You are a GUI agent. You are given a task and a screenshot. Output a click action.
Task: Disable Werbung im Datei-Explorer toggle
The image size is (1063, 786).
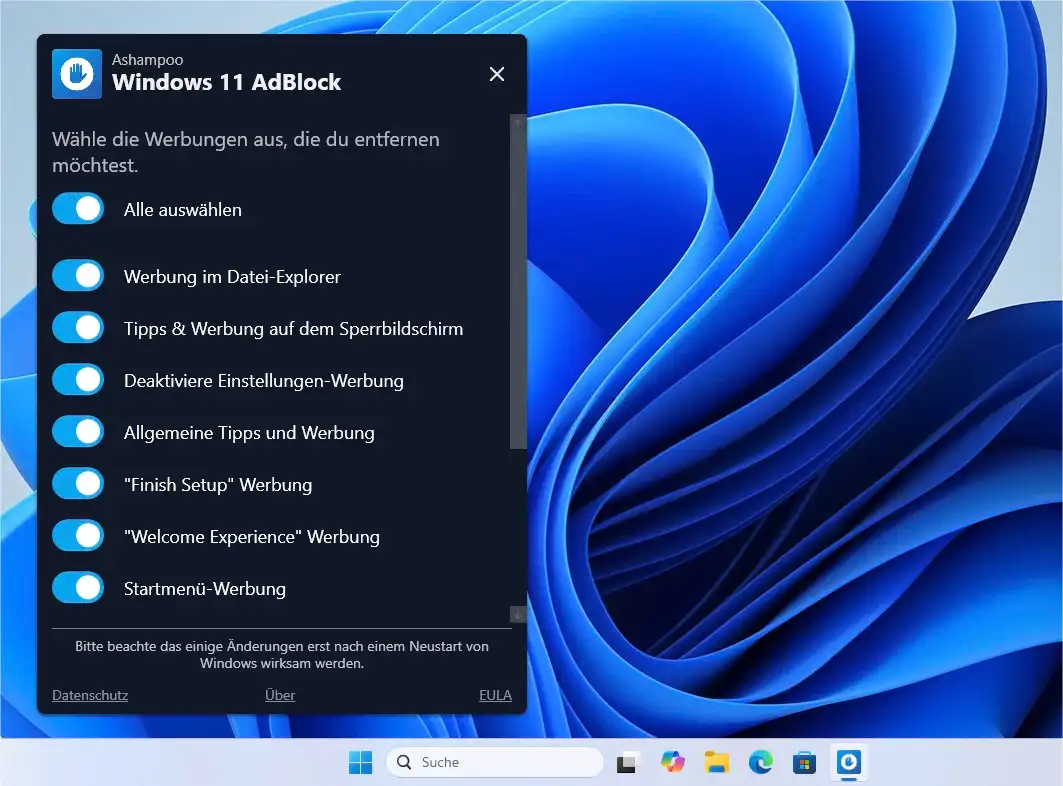78,276
